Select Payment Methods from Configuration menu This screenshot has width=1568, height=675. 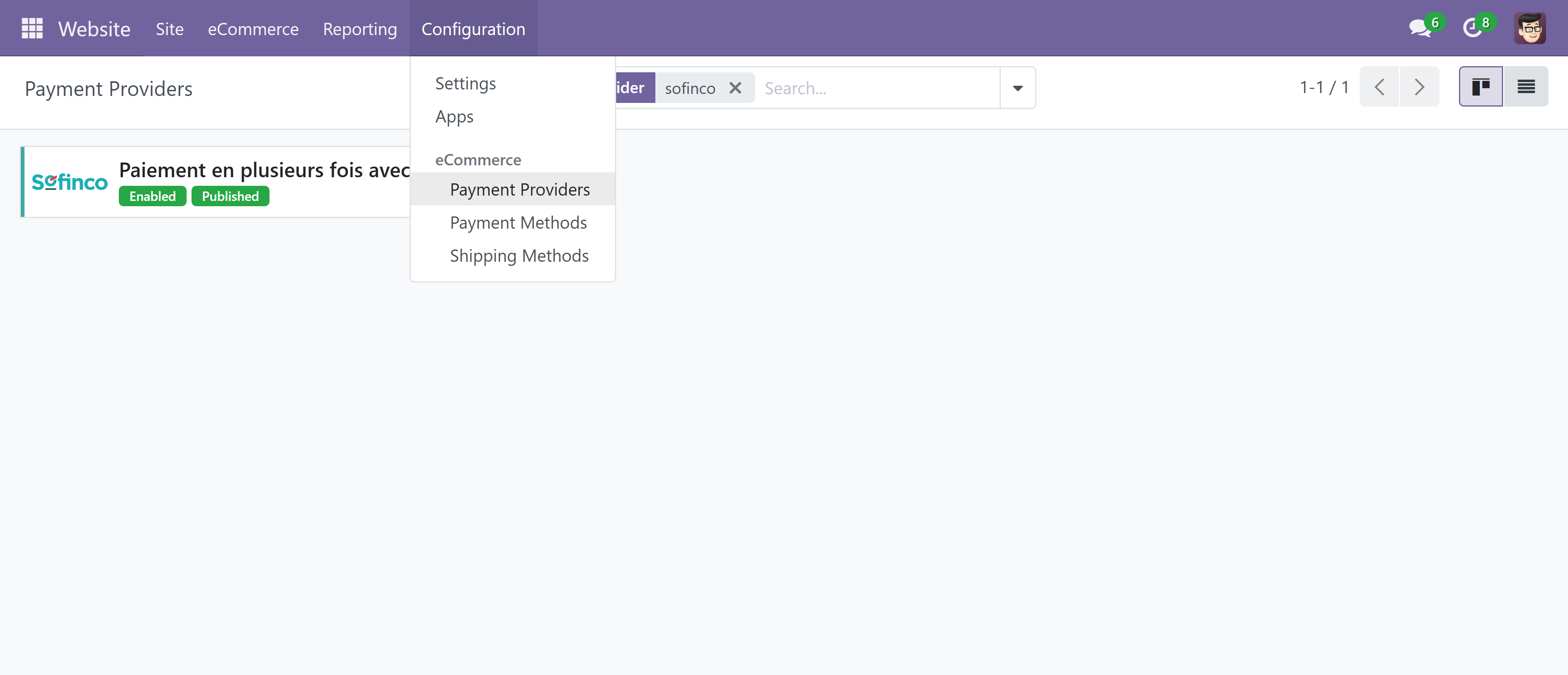click(x=518, y=223)
